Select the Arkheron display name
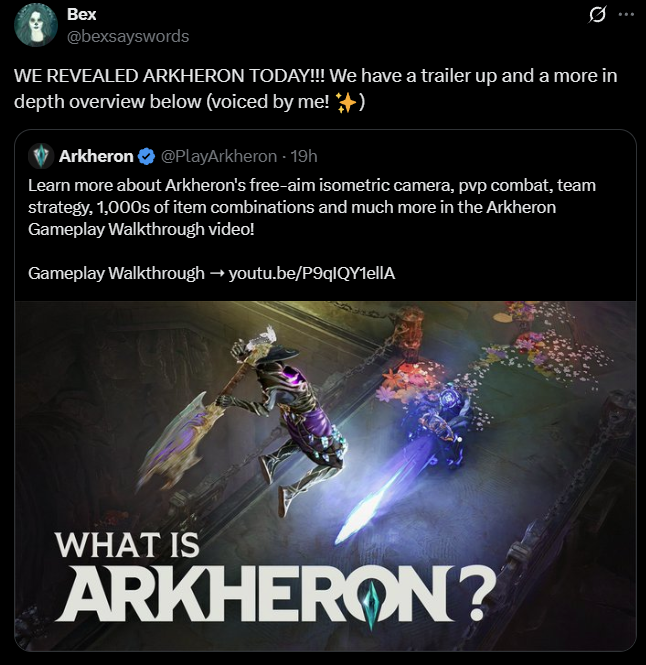The height and width of the screenshot is (665, 646). pos(96,156)
